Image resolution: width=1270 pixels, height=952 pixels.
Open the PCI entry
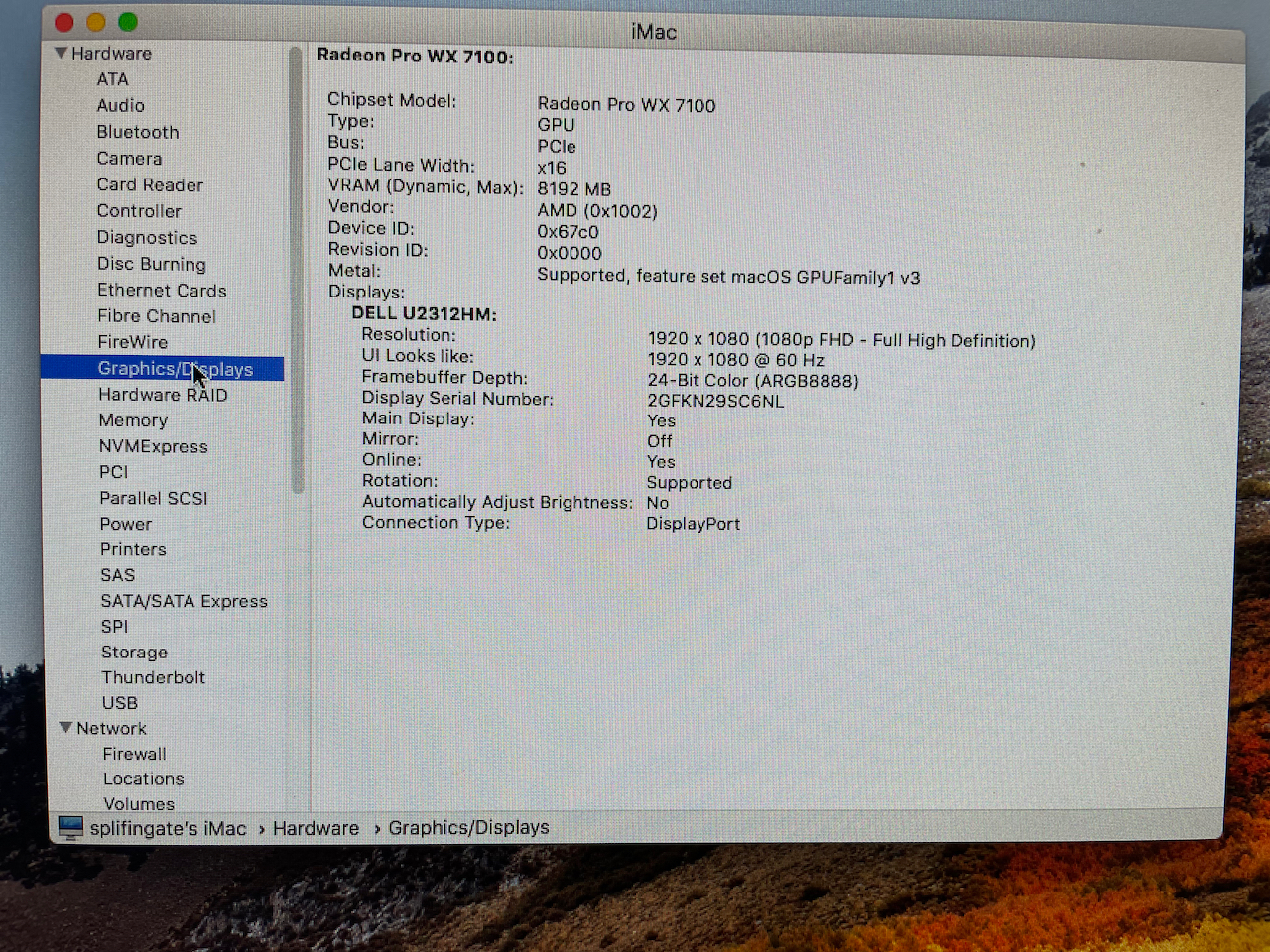click(x=114, y=472)
